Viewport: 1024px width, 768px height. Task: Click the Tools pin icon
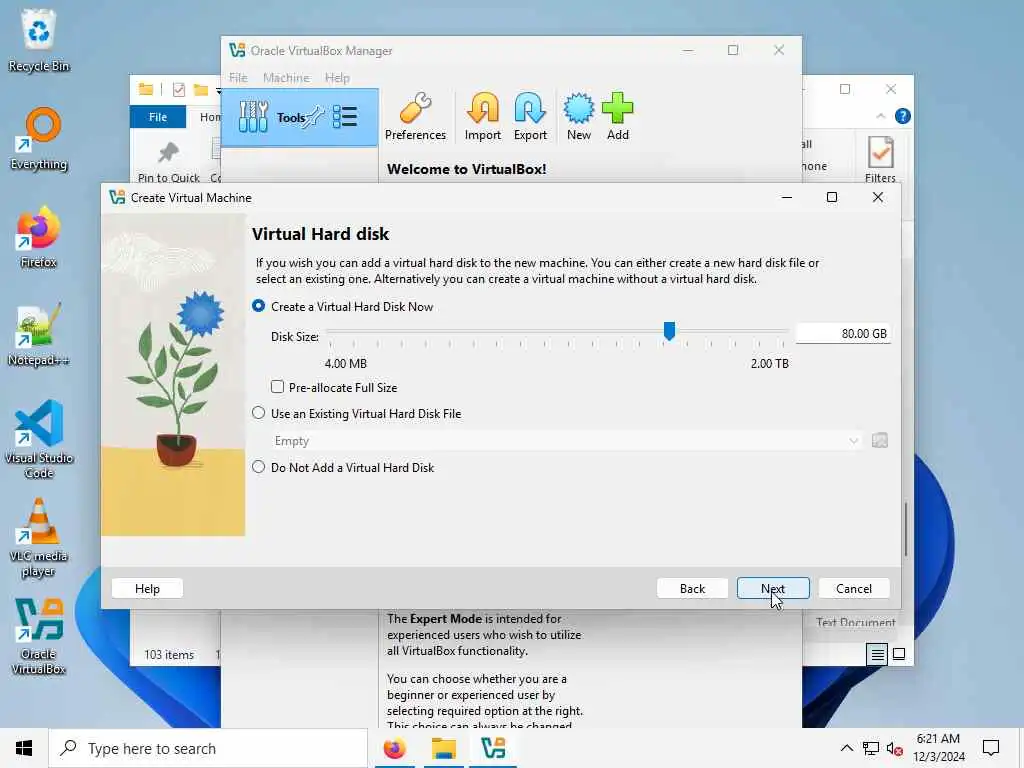[315, 117]
